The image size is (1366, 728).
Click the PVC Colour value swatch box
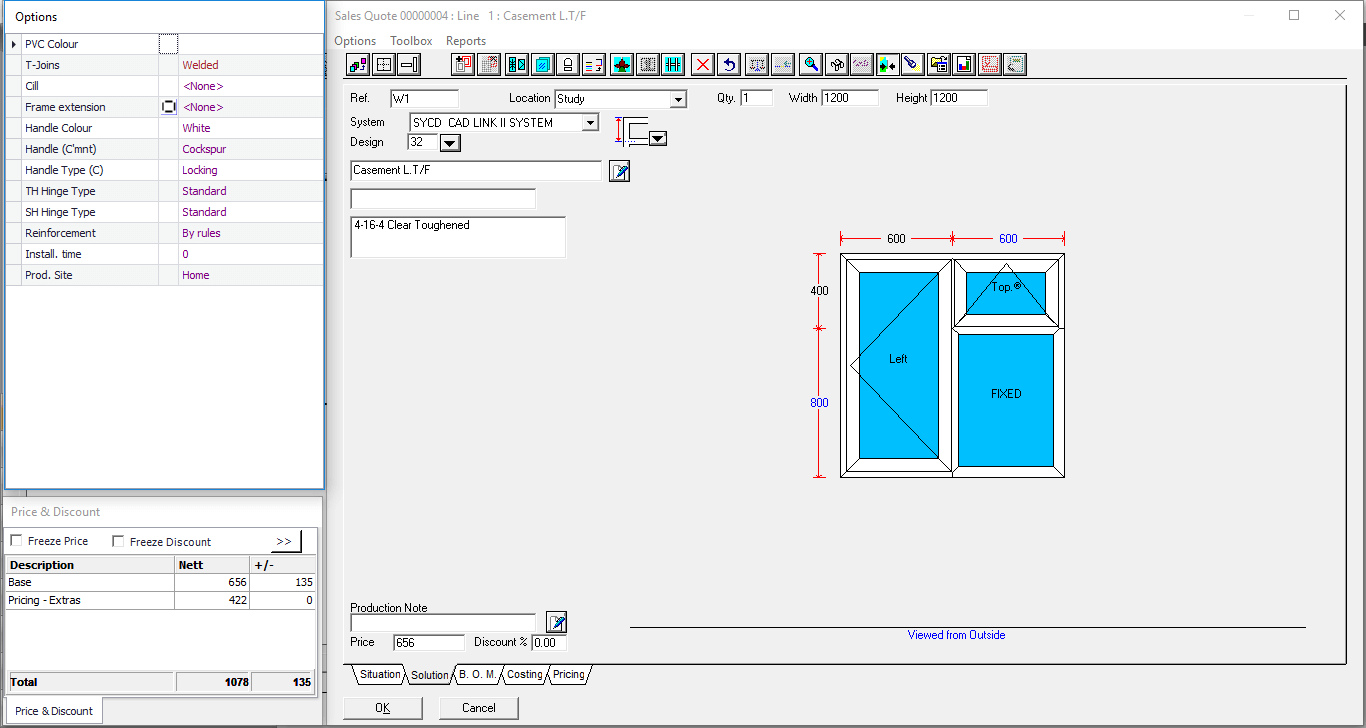click(168, 44)
